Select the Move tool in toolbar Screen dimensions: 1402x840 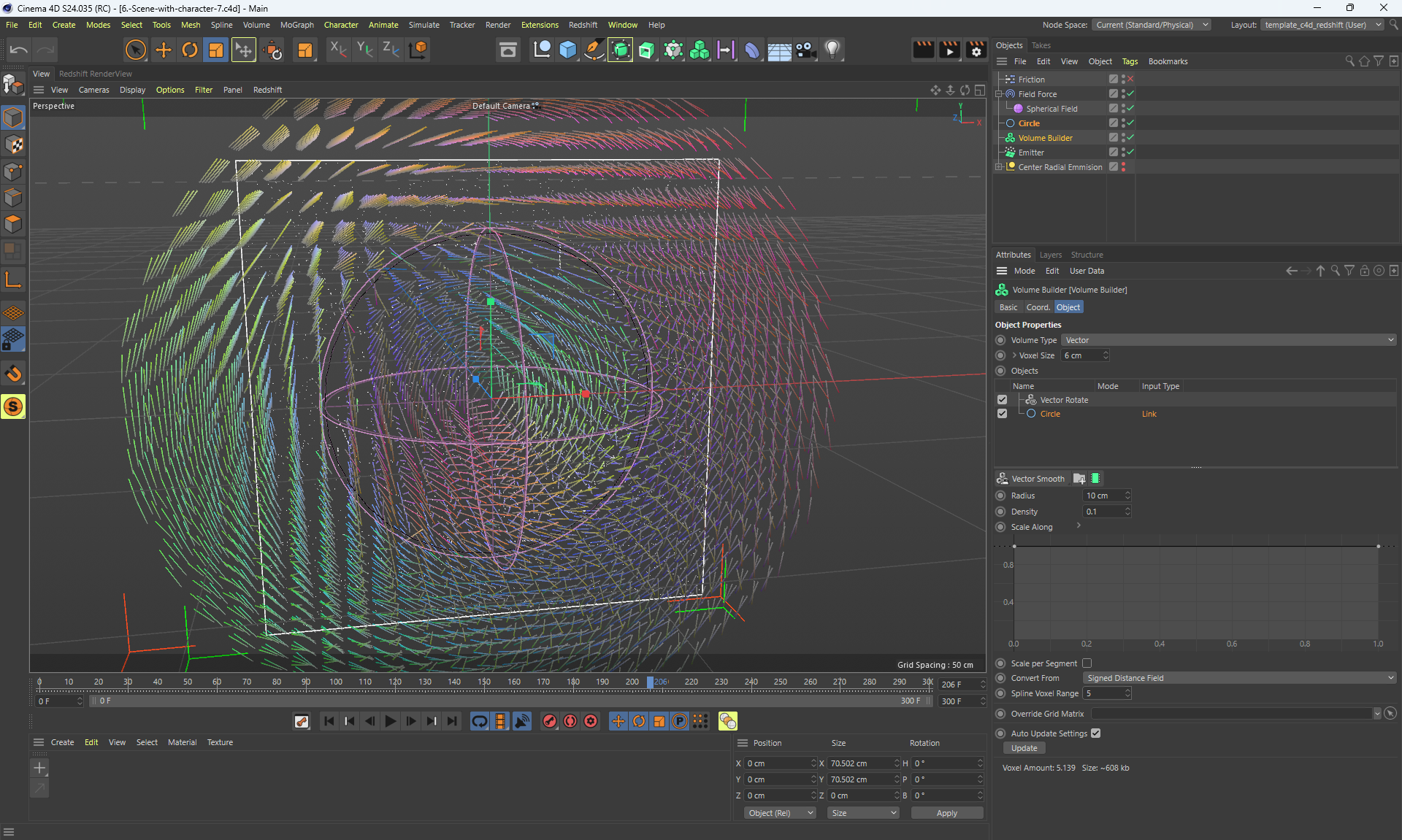coord(164,50)
